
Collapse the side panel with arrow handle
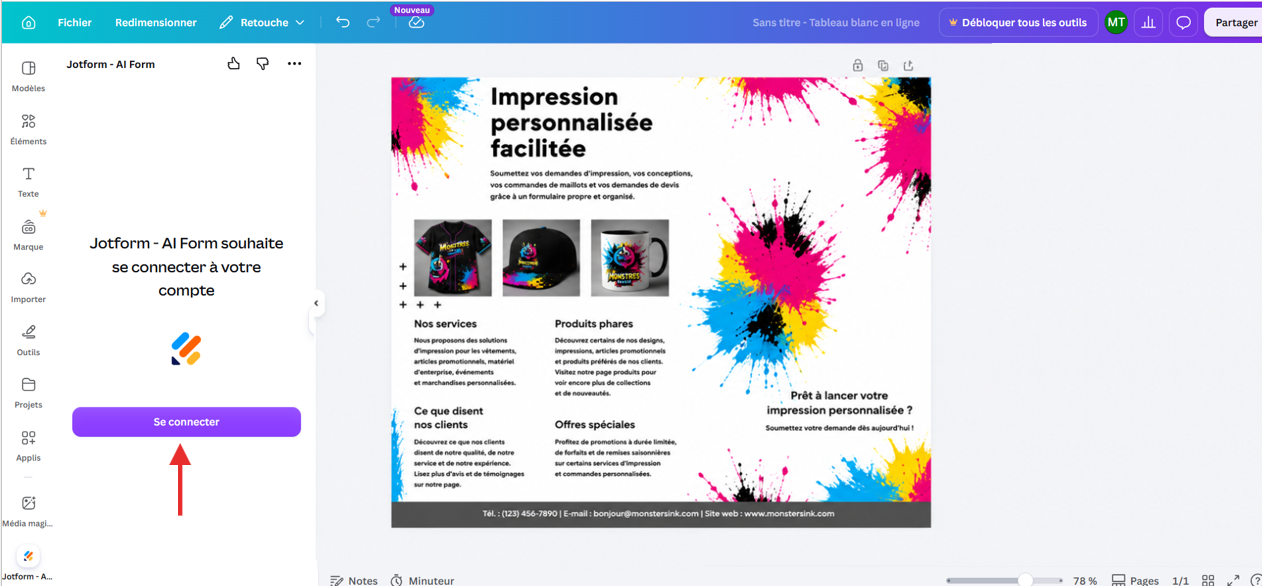point(316,303)
